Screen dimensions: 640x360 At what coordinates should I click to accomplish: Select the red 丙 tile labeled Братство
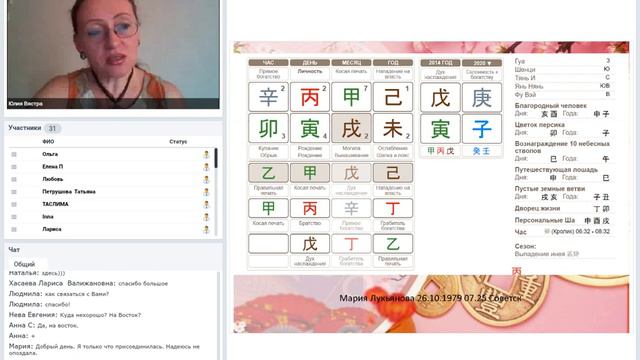[310, 208]
